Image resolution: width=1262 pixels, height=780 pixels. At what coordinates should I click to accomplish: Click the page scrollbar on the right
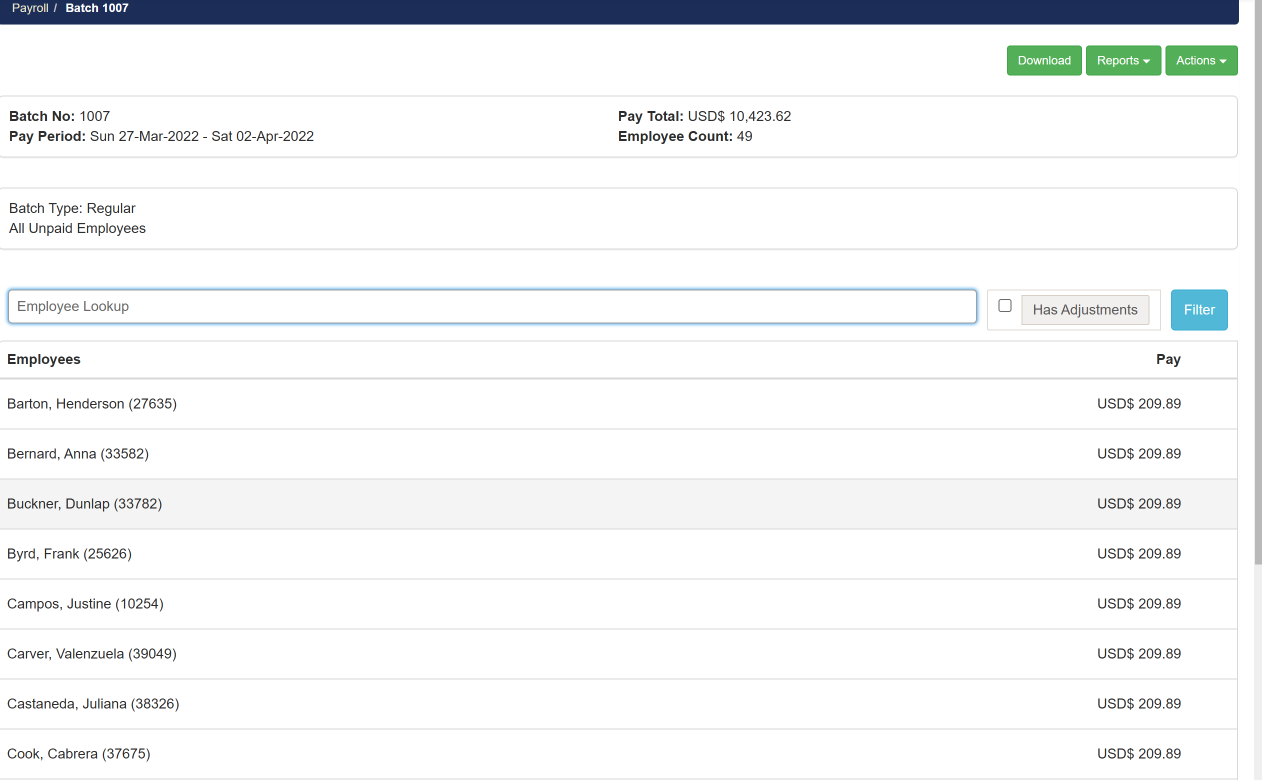pos(1255,300)
